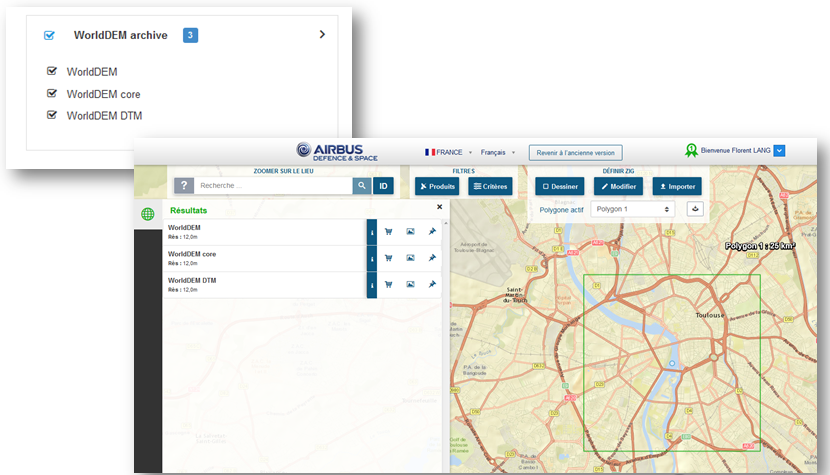This screenshot has height=475, width=830.
Task: Click the blue location marker on the map
Action: [x=672, y=363]
